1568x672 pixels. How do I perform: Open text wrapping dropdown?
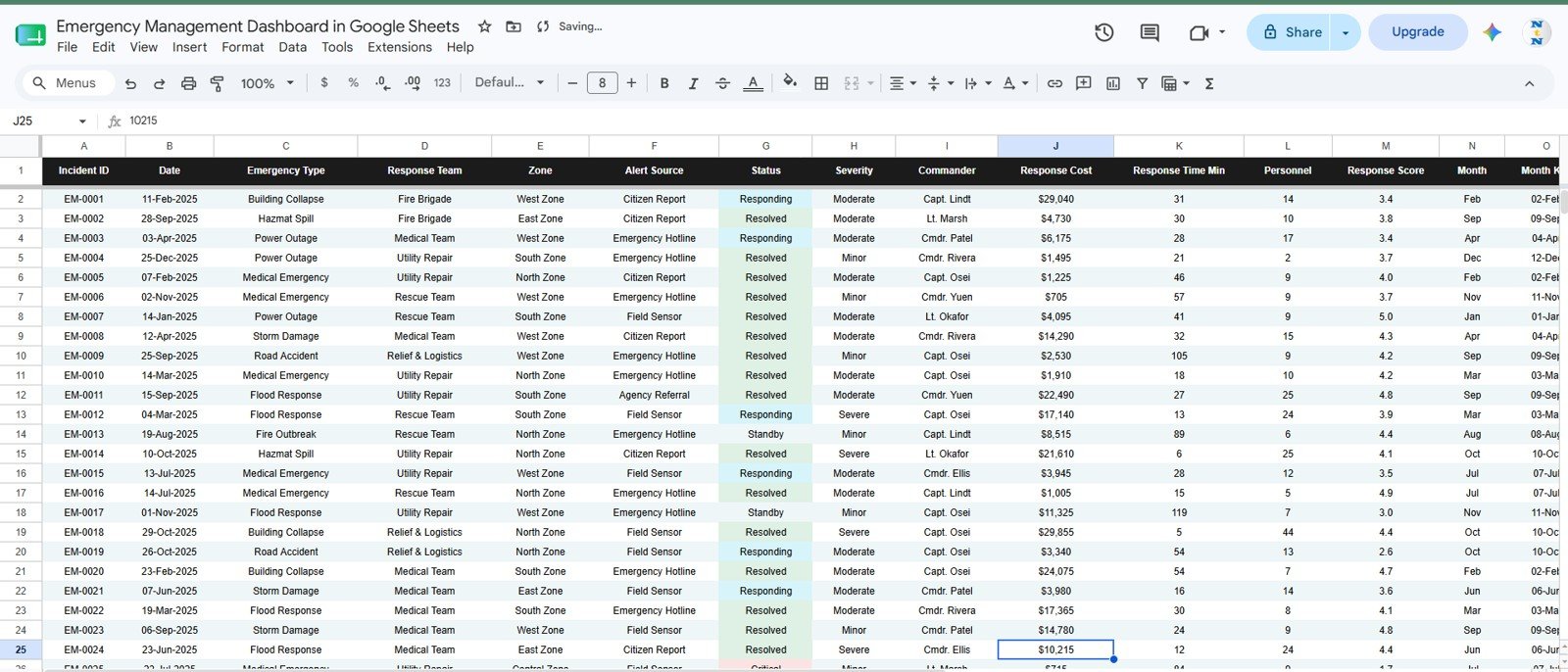977,83
